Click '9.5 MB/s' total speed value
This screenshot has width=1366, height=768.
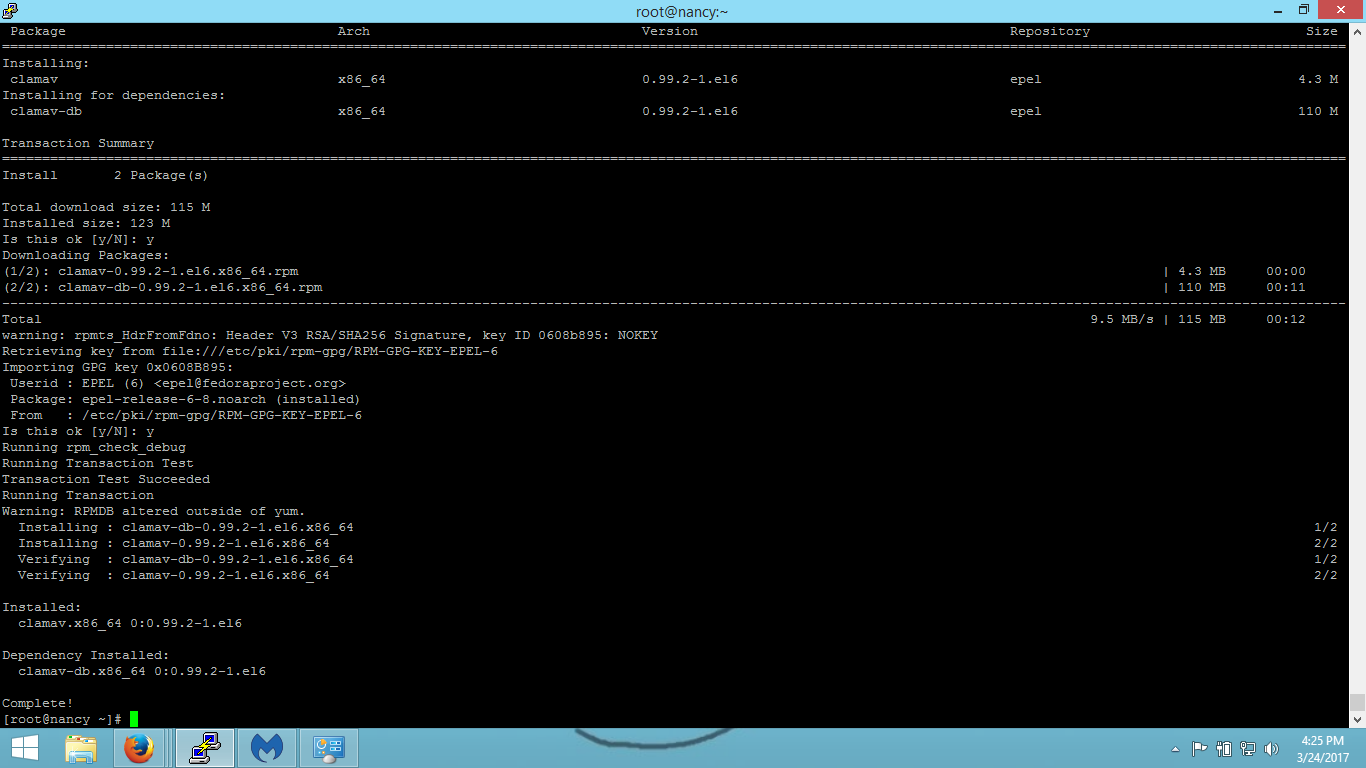tap(1122, 319)
